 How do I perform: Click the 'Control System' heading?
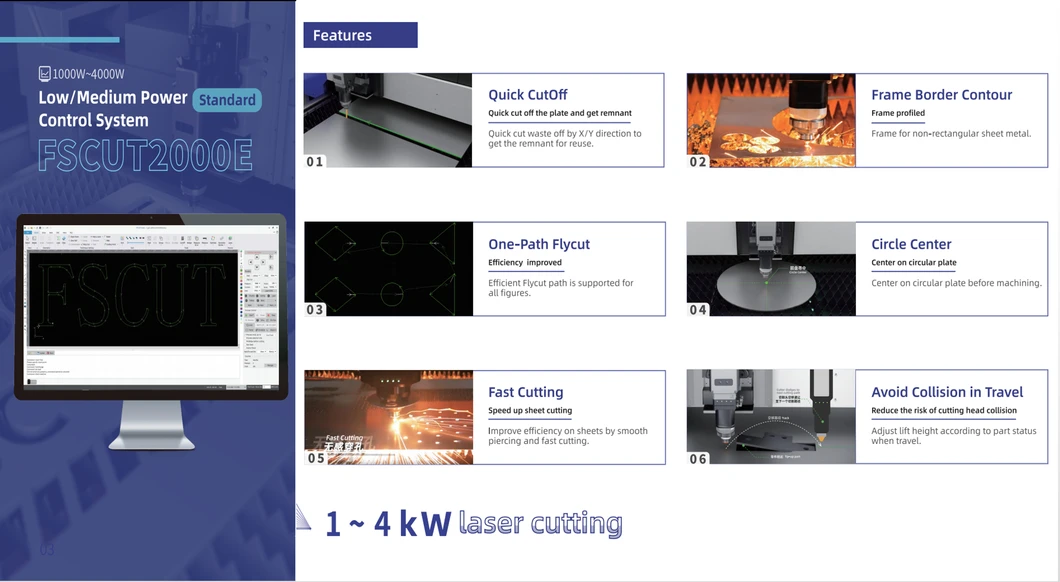click(x=93, y=120)
